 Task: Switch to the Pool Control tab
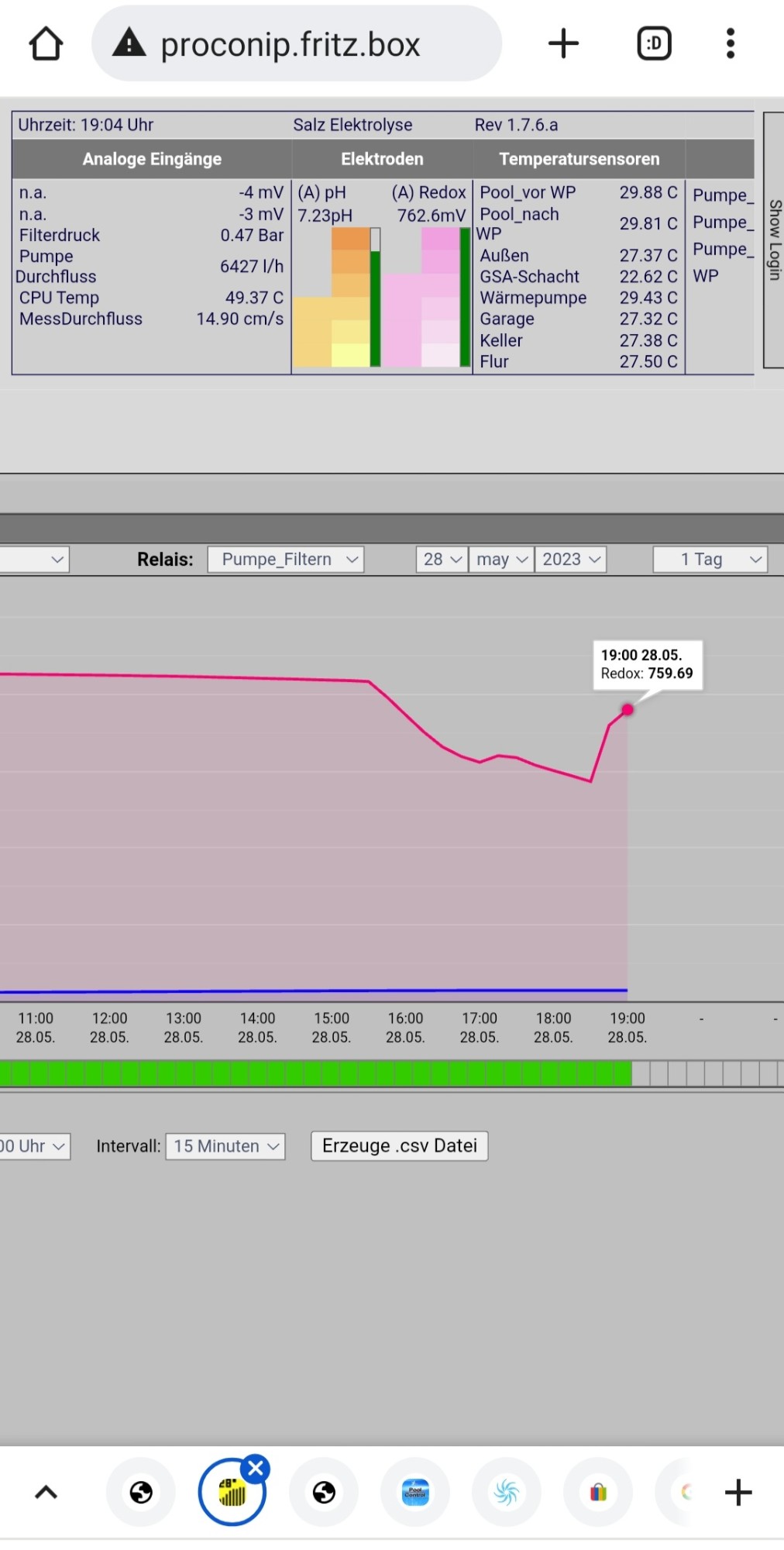[x=415, y=1492]
